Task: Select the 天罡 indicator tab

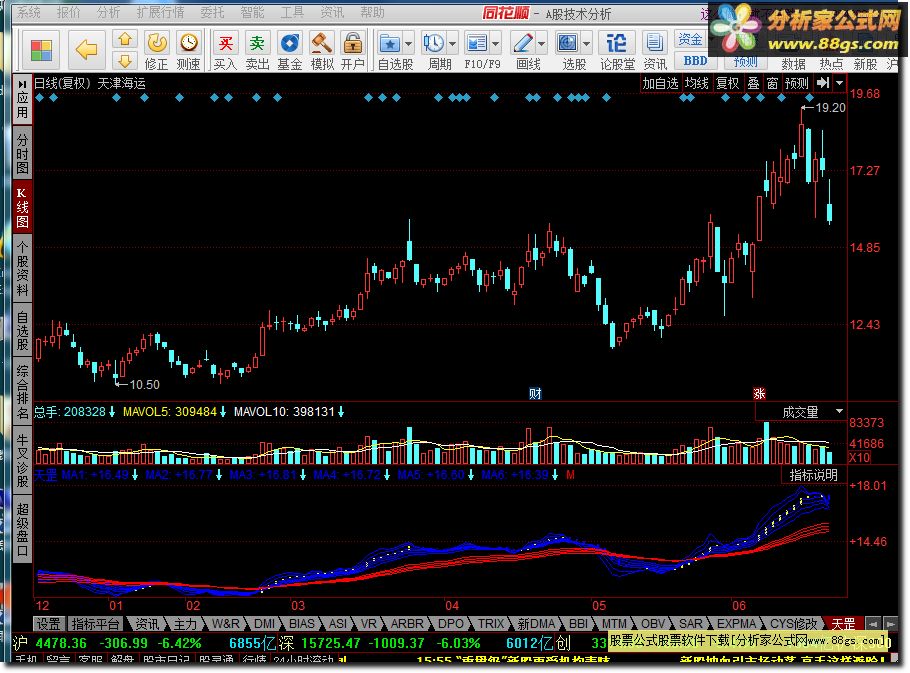Action: tap(843, 624)
